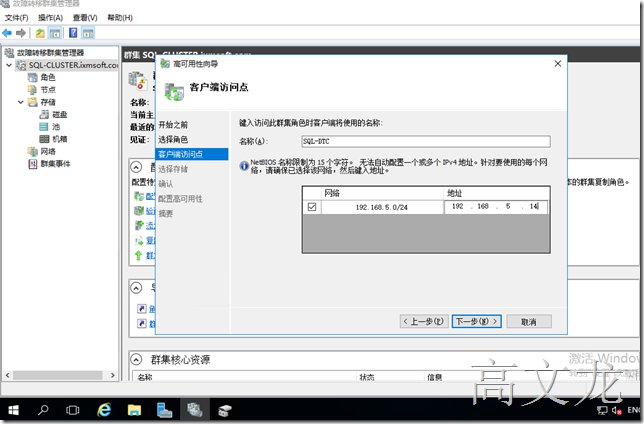Click the 名称(A) SQL-DTC input field

(x=426, y=141)
